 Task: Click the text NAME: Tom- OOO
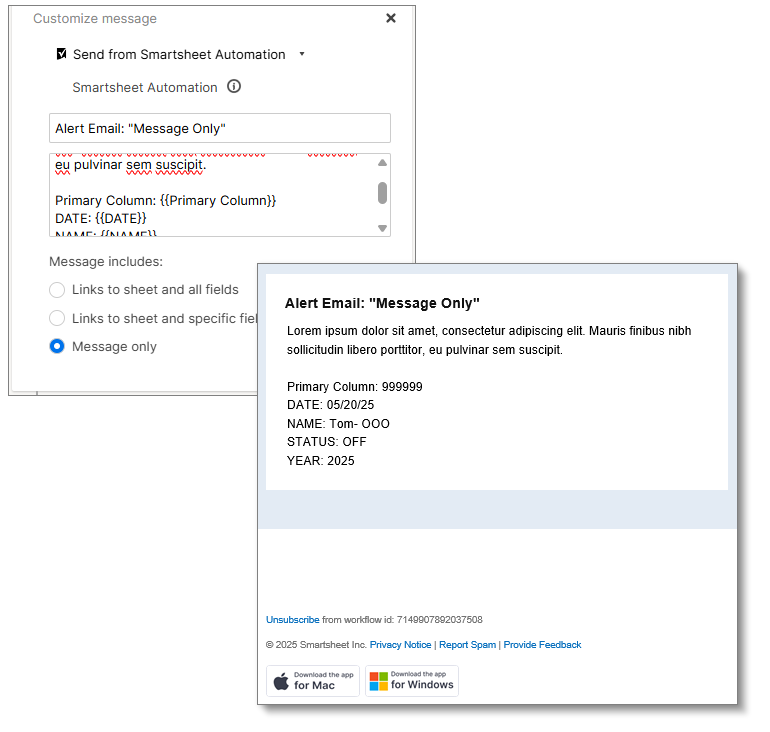pyautogui.click(x=338, y=424)
